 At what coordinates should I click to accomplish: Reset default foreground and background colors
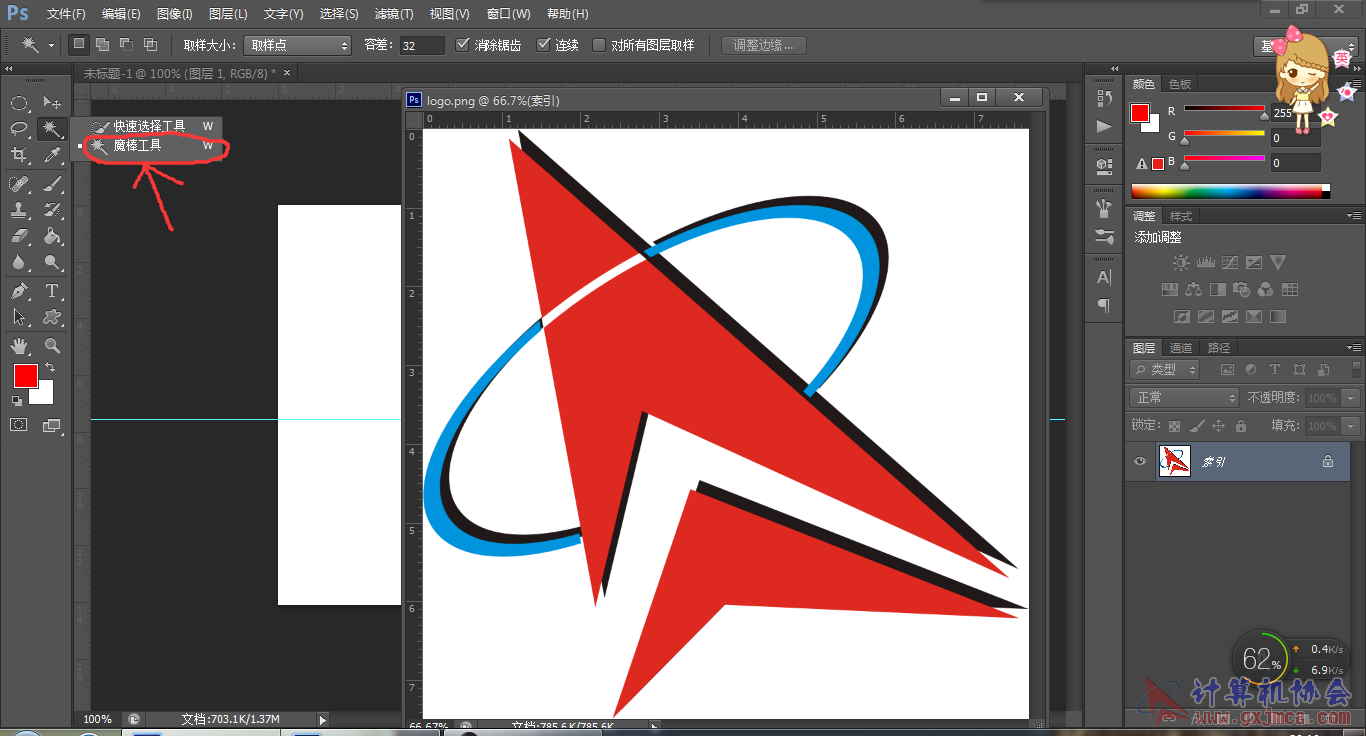(17, 400)
